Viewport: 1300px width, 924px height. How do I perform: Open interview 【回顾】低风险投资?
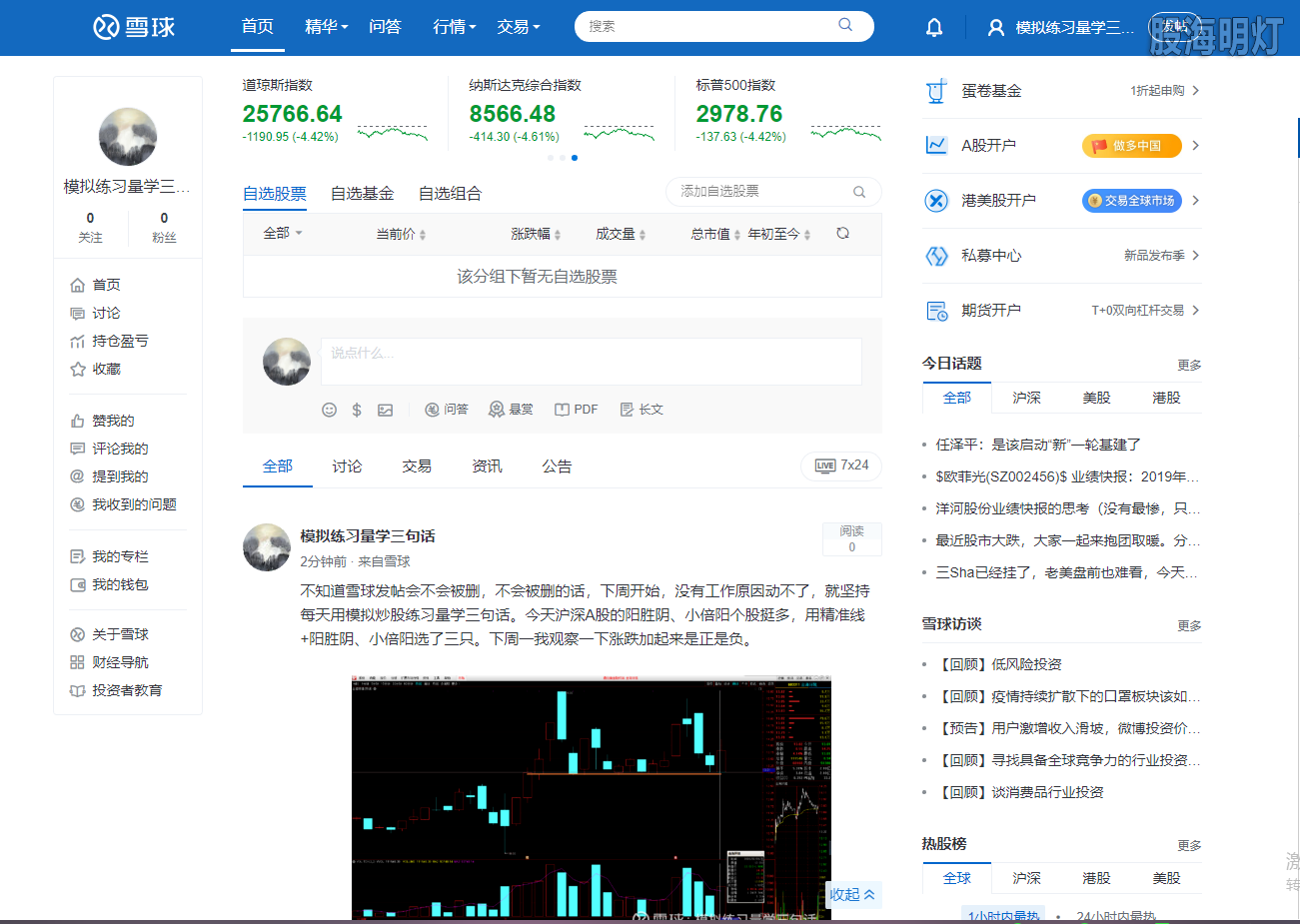click(999, 664)
